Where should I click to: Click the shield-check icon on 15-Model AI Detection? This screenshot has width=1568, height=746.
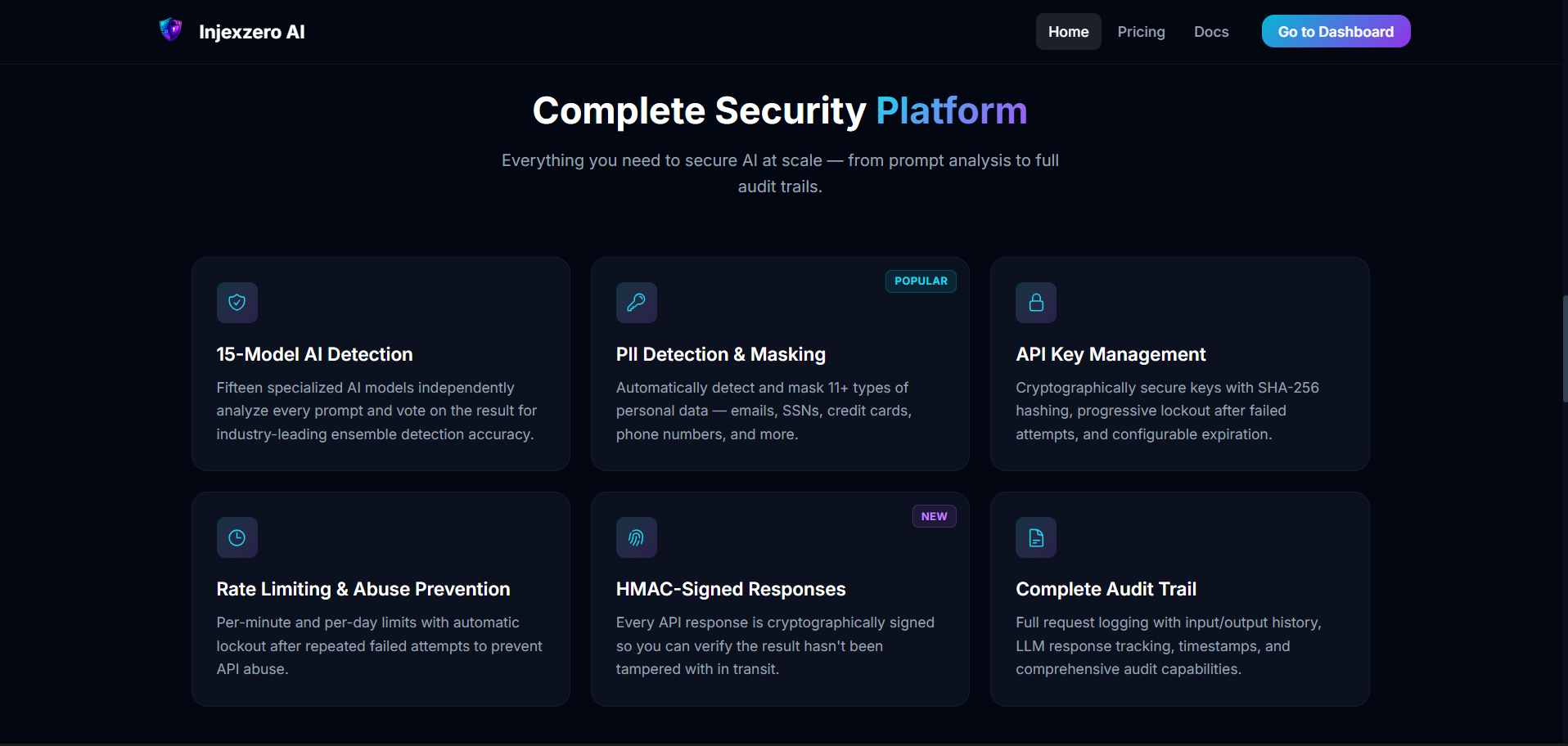click(237, 303)
